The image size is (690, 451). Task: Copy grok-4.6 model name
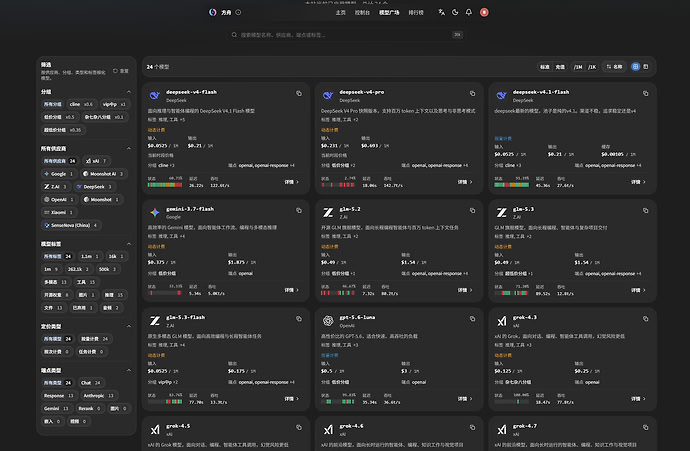(472, 427)
